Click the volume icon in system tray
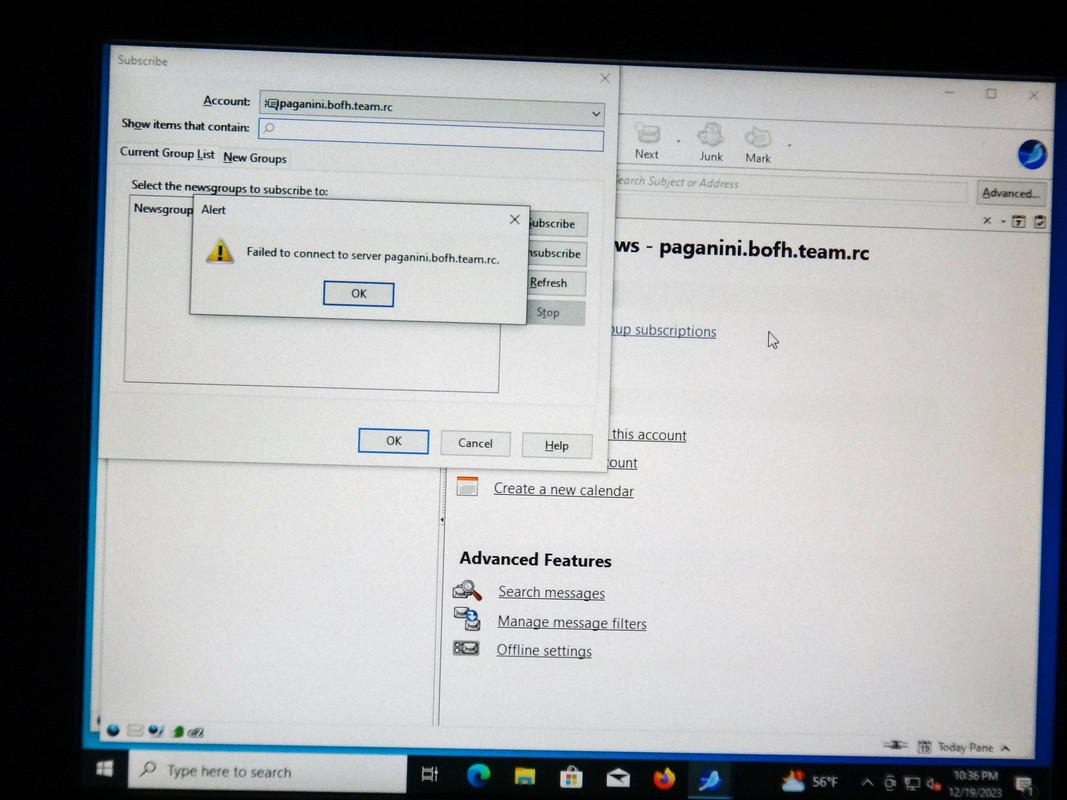Screen dimensions: 1067x800 tap(933, 784)
